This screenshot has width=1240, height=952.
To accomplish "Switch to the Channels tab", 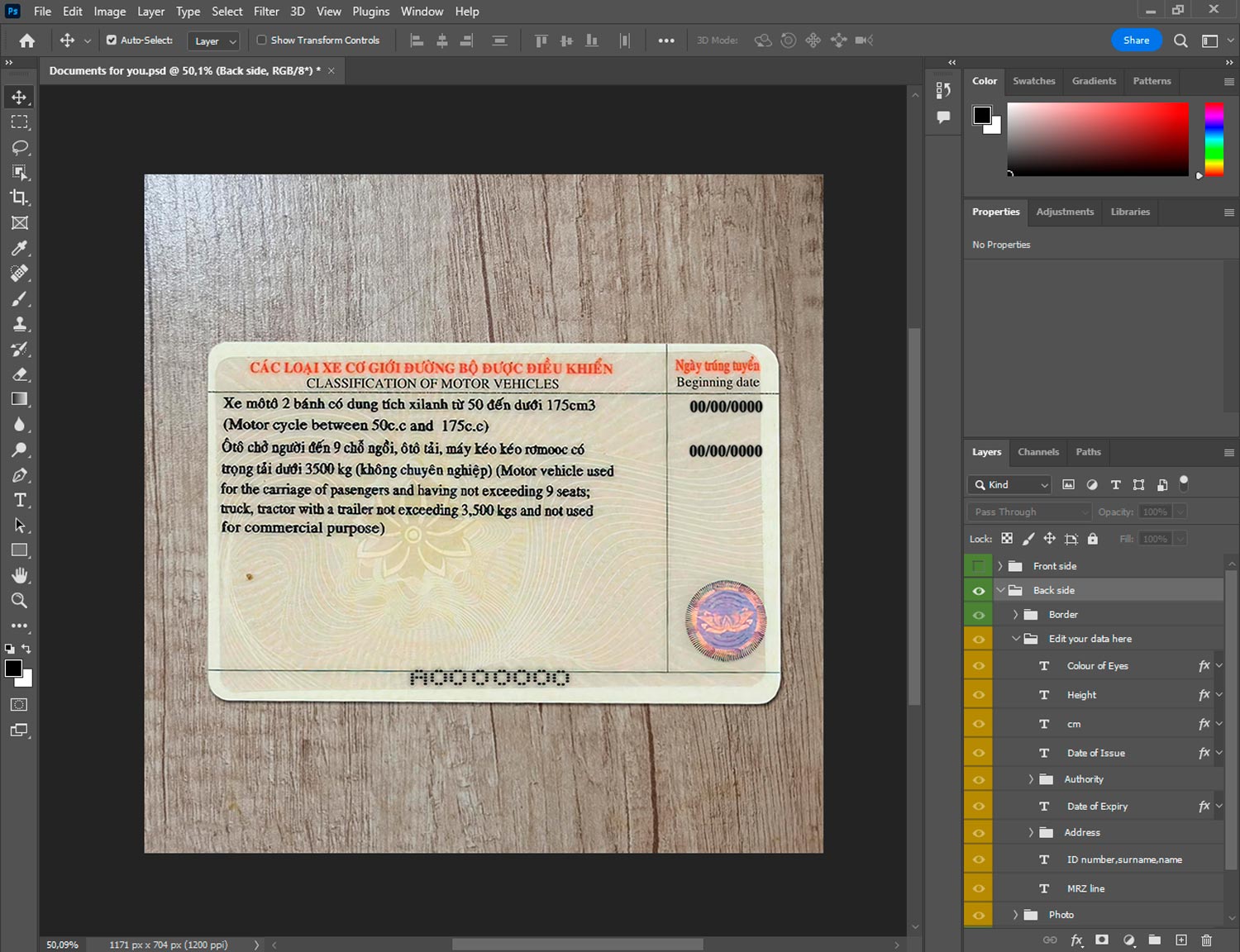I will pyautogui.click(x=1037, y=452).
